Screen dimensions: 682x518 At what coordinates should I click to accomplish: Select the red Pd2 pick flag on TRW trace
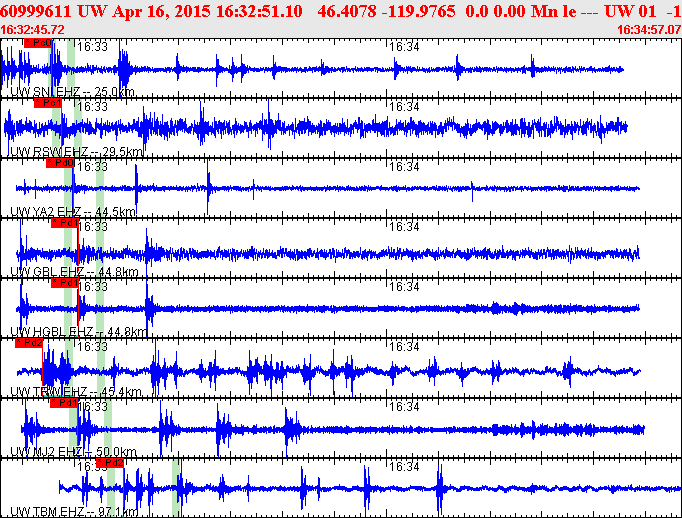[x=28, y=343]
